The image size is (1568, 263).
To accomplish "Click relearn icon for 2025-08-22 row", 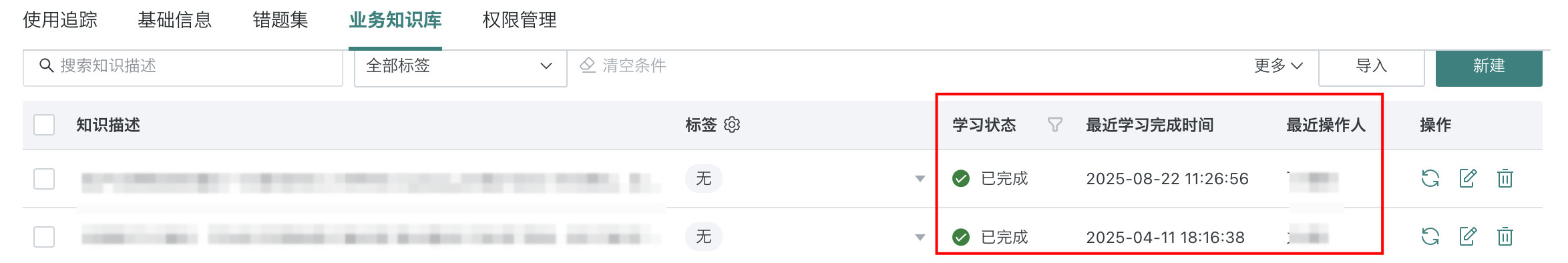I will (1430, 178).
